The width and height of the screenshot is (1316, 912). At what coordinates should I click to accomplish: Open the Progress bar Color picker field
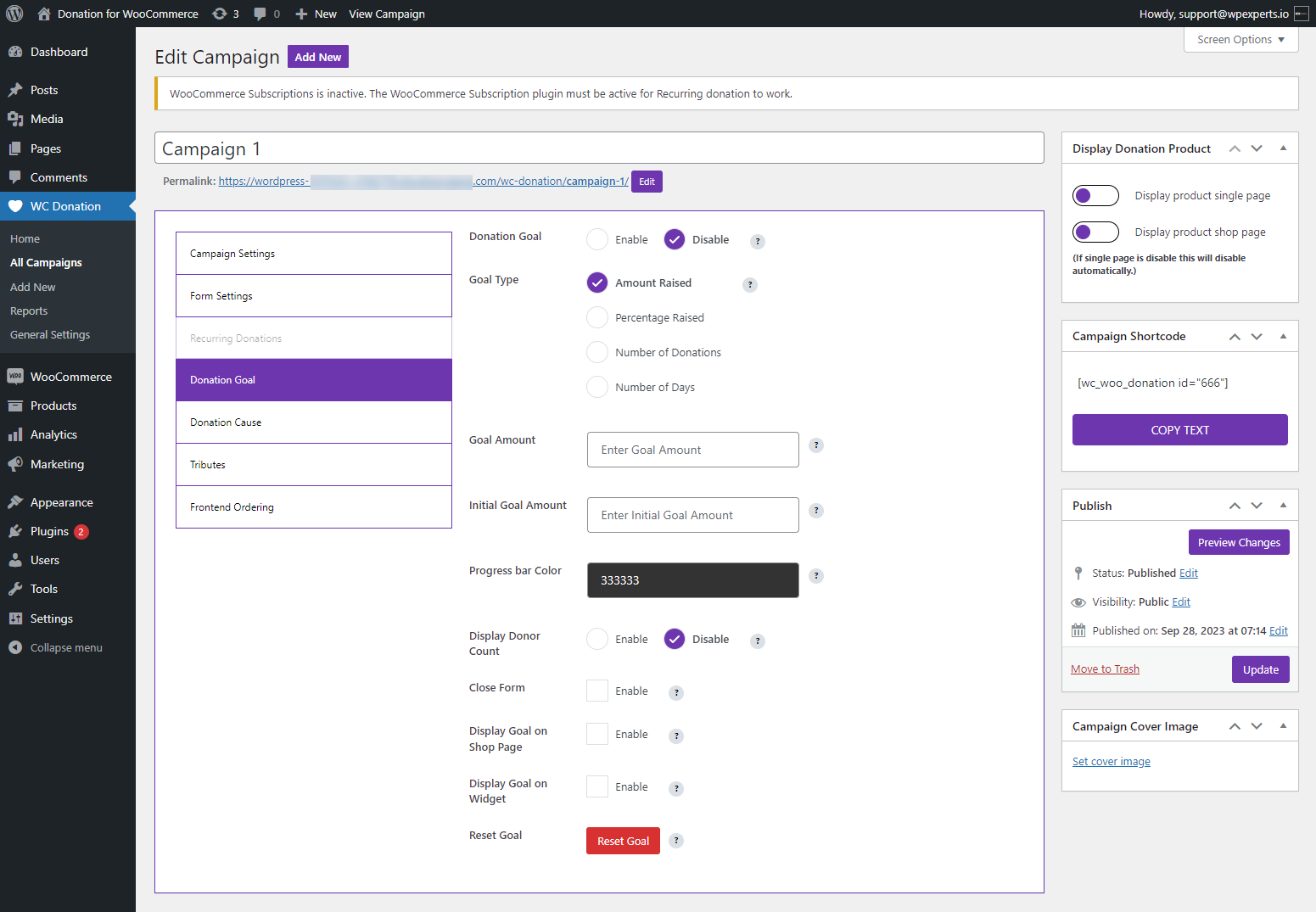pos(692,580)
